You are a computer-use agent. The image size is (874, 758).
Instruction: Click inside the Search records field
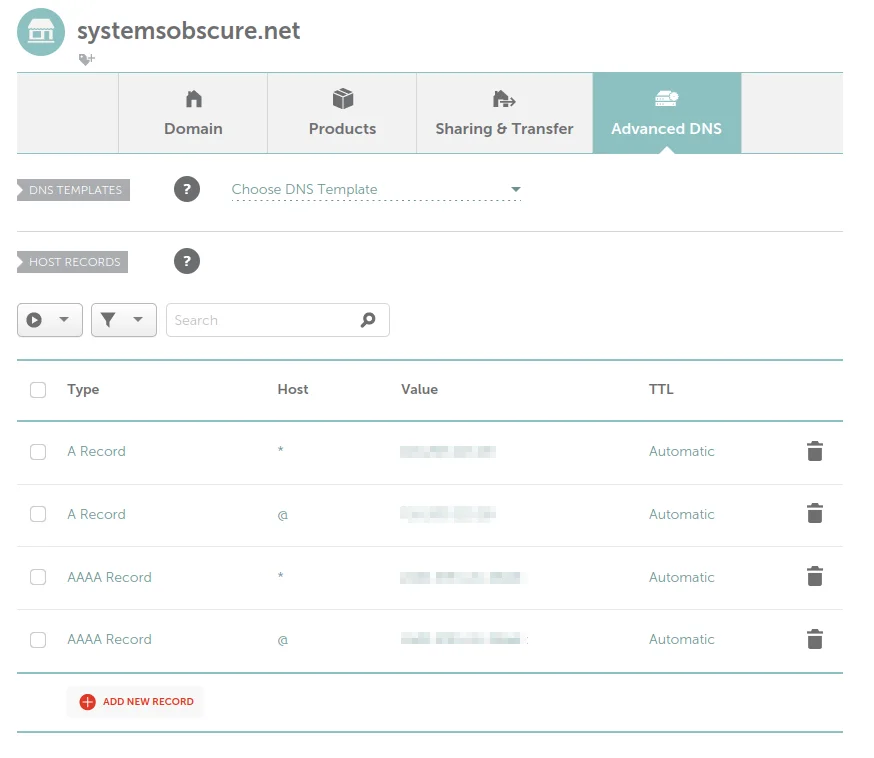click(x=260, y=320)
